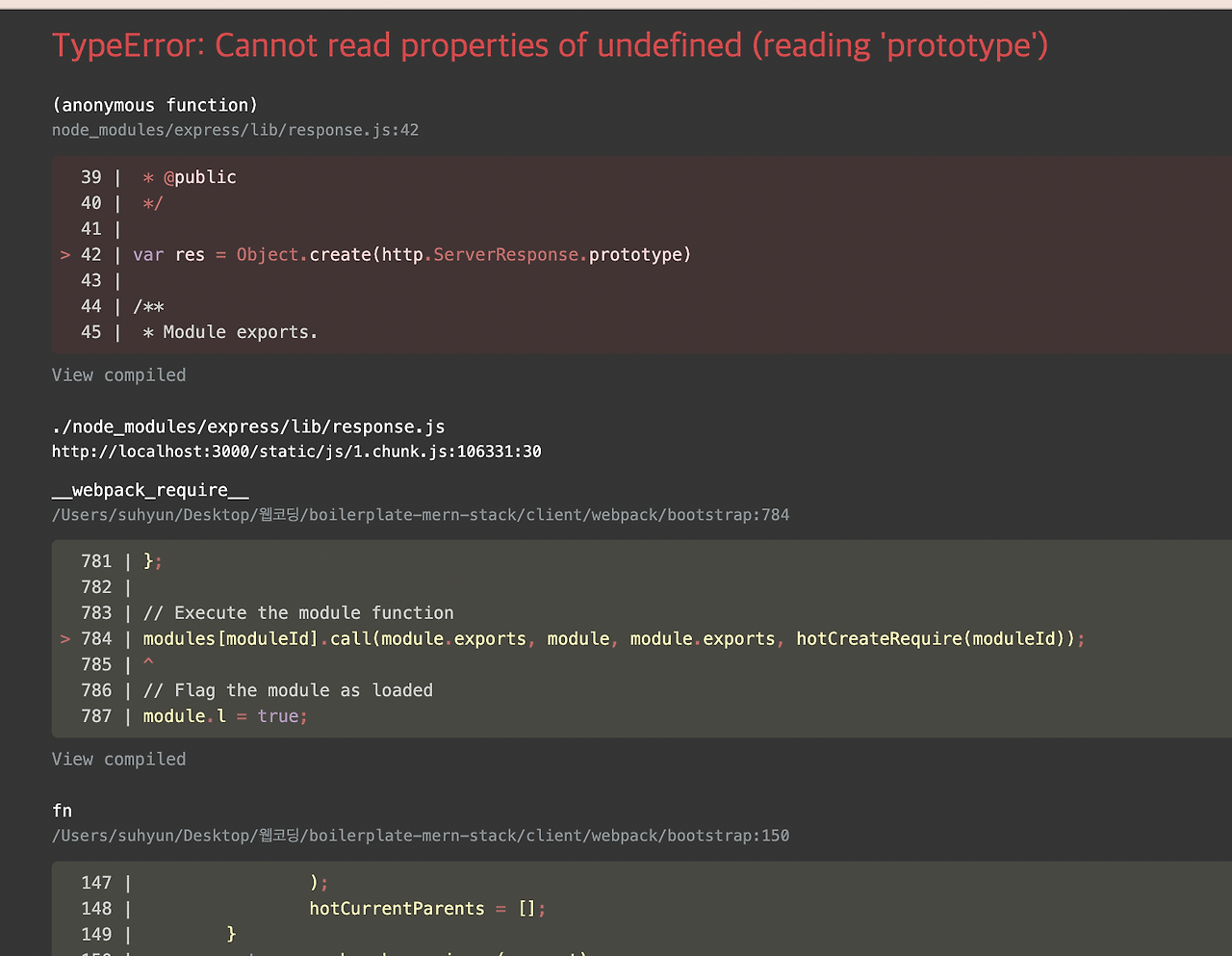Click the "* Module exports." comment line 45

tap(231, 331)
